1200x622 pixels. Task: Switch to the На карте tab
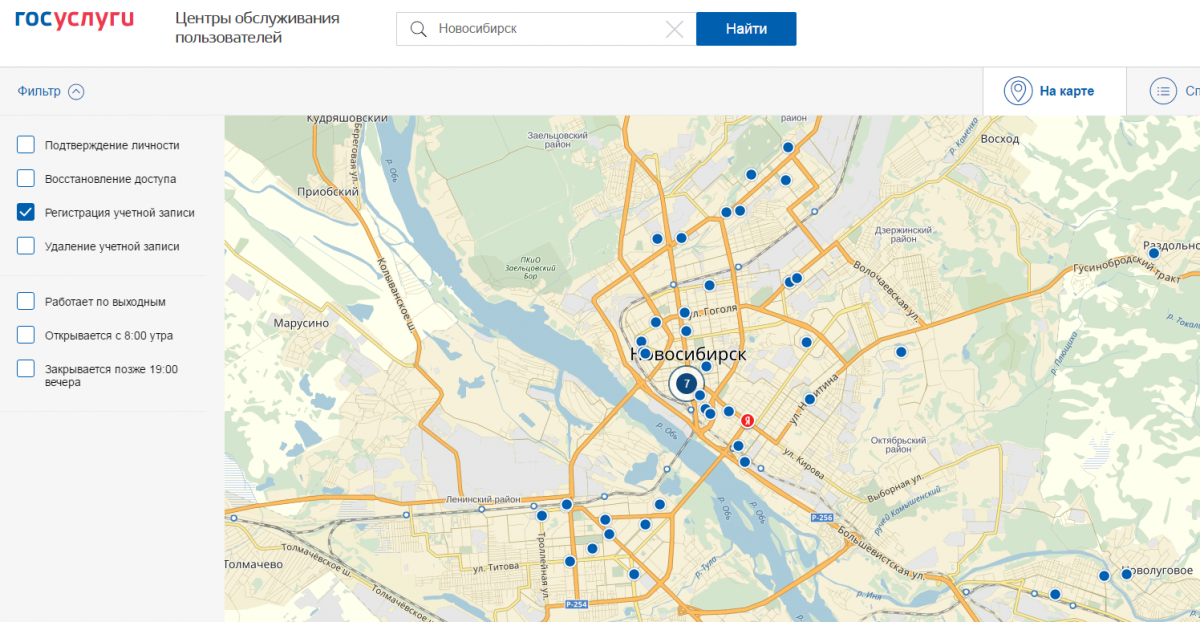(x=1054, y=91)
